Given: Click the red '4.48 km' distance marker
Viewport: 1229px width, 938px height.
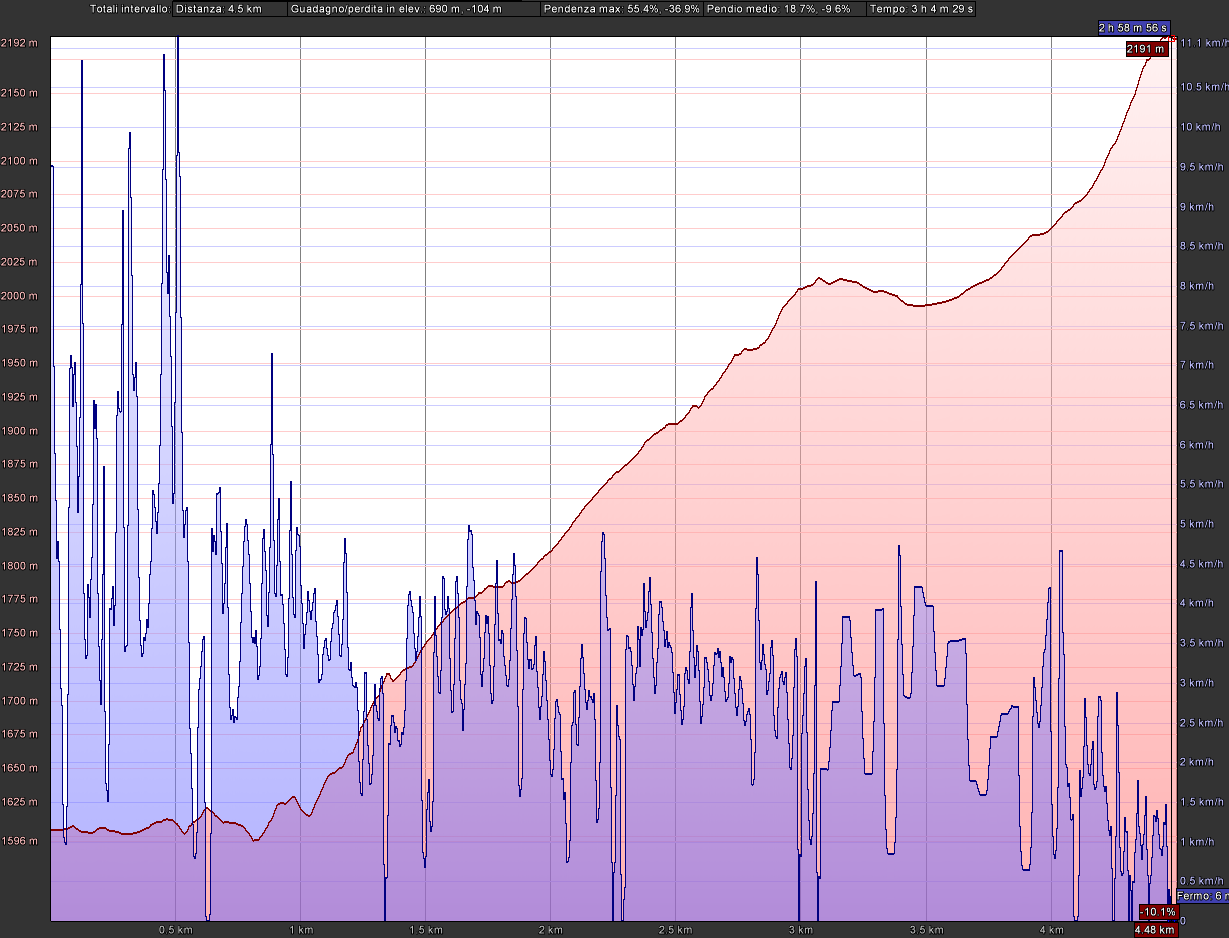Looking at the screenshot, I should pyautogui.click(x=1155, y=930).
